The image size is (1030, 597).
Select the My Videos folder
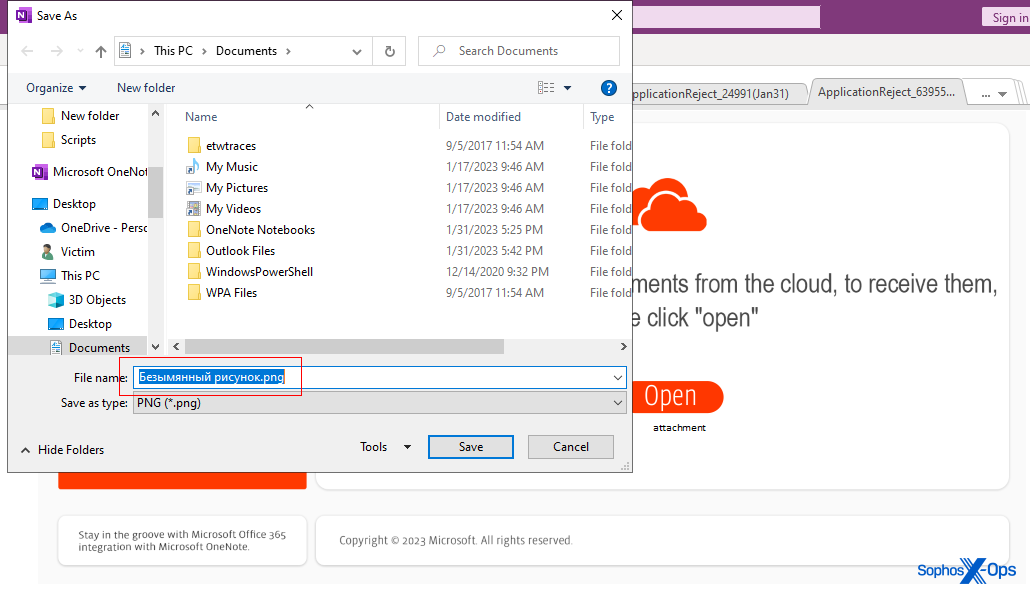tap(233, 209)
